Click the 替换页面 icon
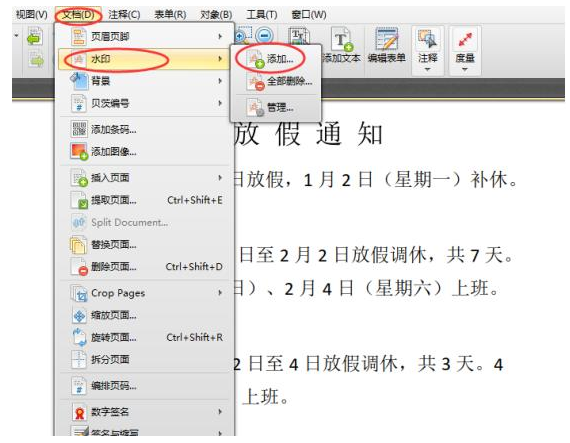Screen dimensions: 570x443 (x=78, y=245)
